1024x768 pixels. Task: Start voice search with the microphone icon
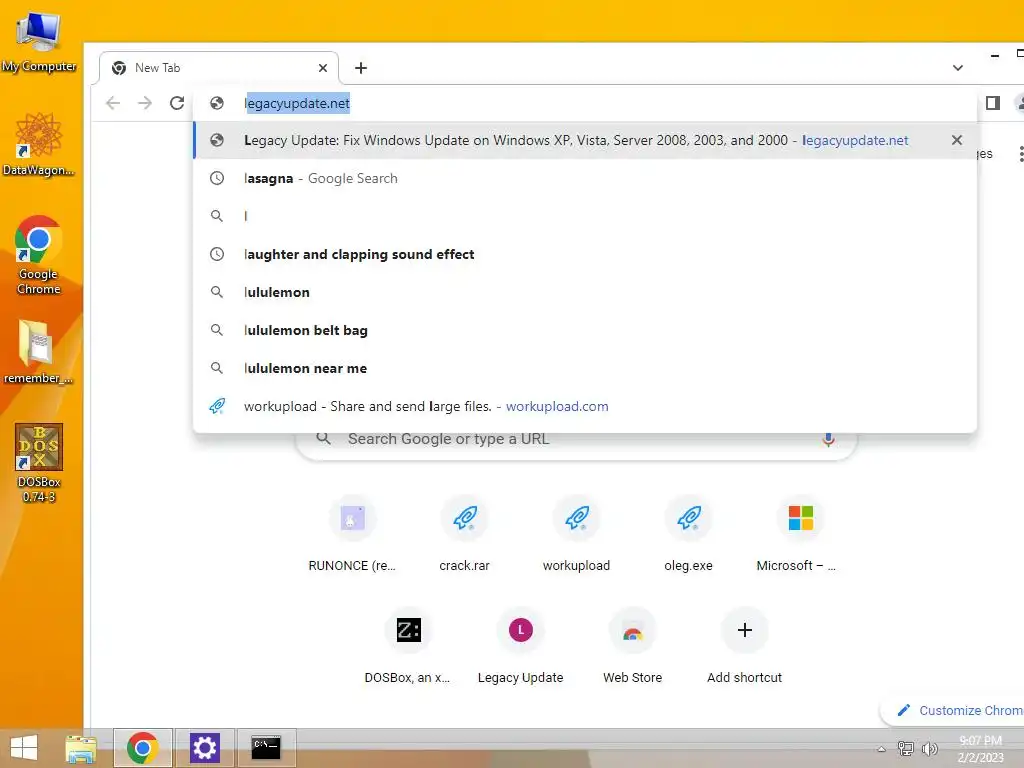(x=828, y=440)
